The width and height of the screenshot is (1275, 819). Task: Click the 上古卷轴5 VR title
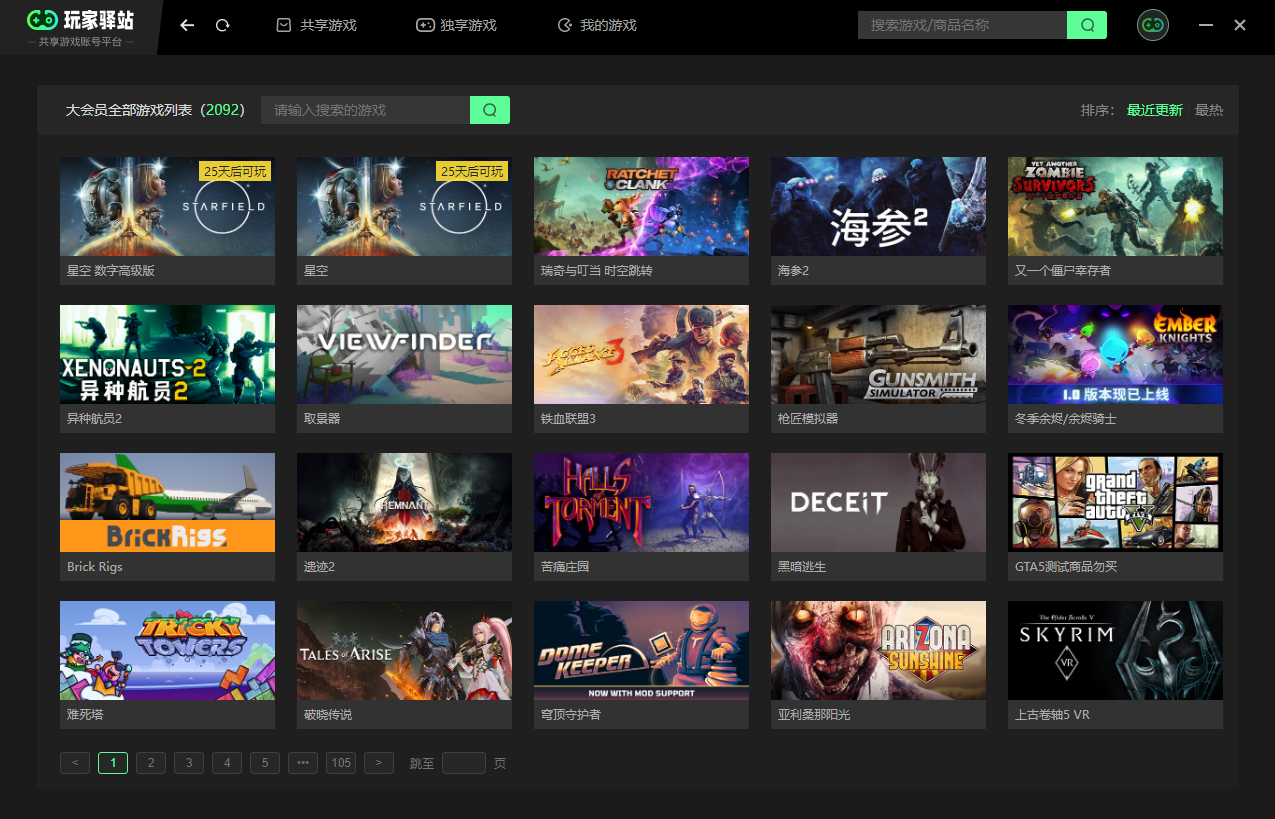point(1052,715)
